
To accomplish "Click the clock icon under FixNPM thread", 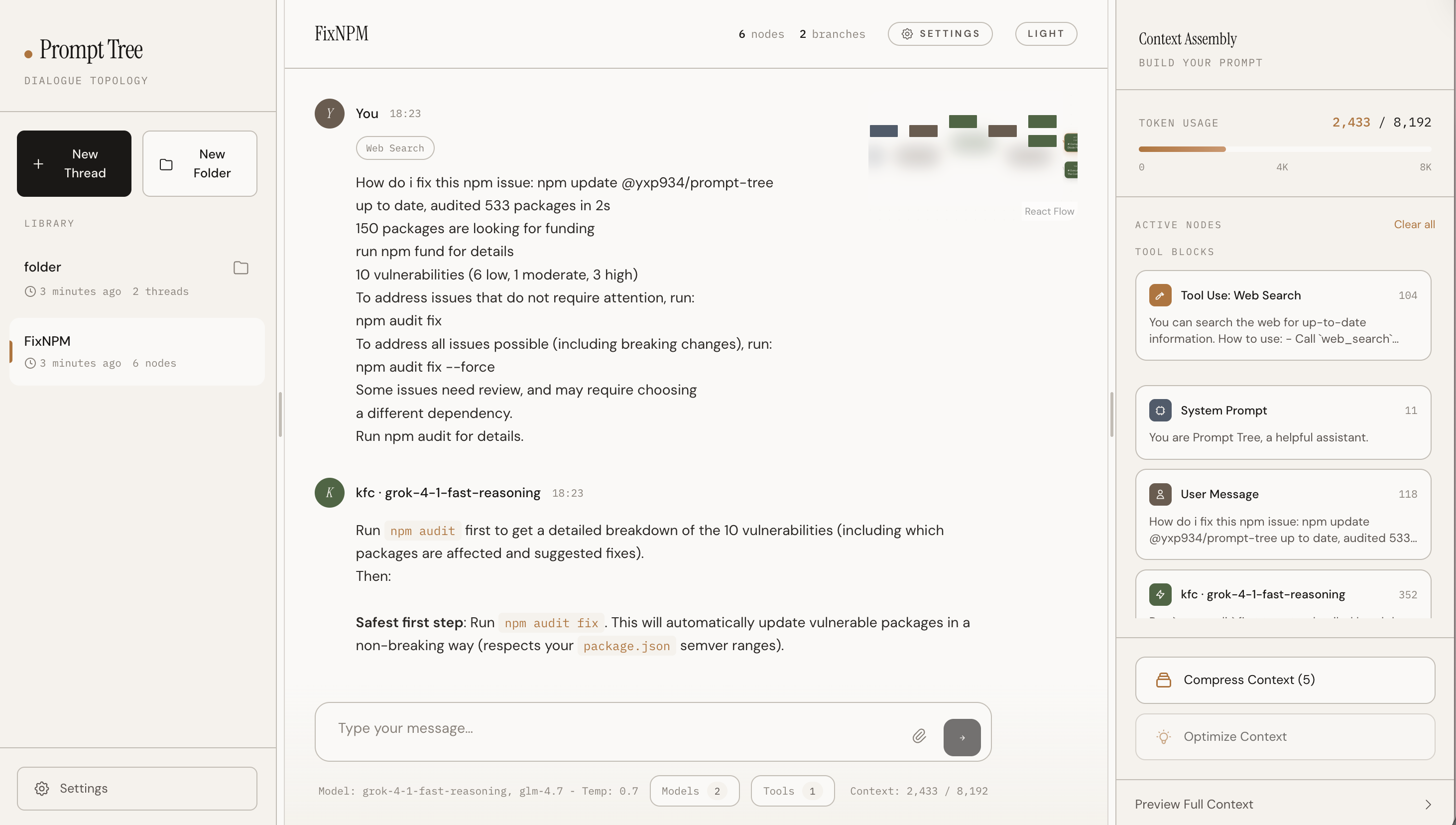I will point(30,363).
